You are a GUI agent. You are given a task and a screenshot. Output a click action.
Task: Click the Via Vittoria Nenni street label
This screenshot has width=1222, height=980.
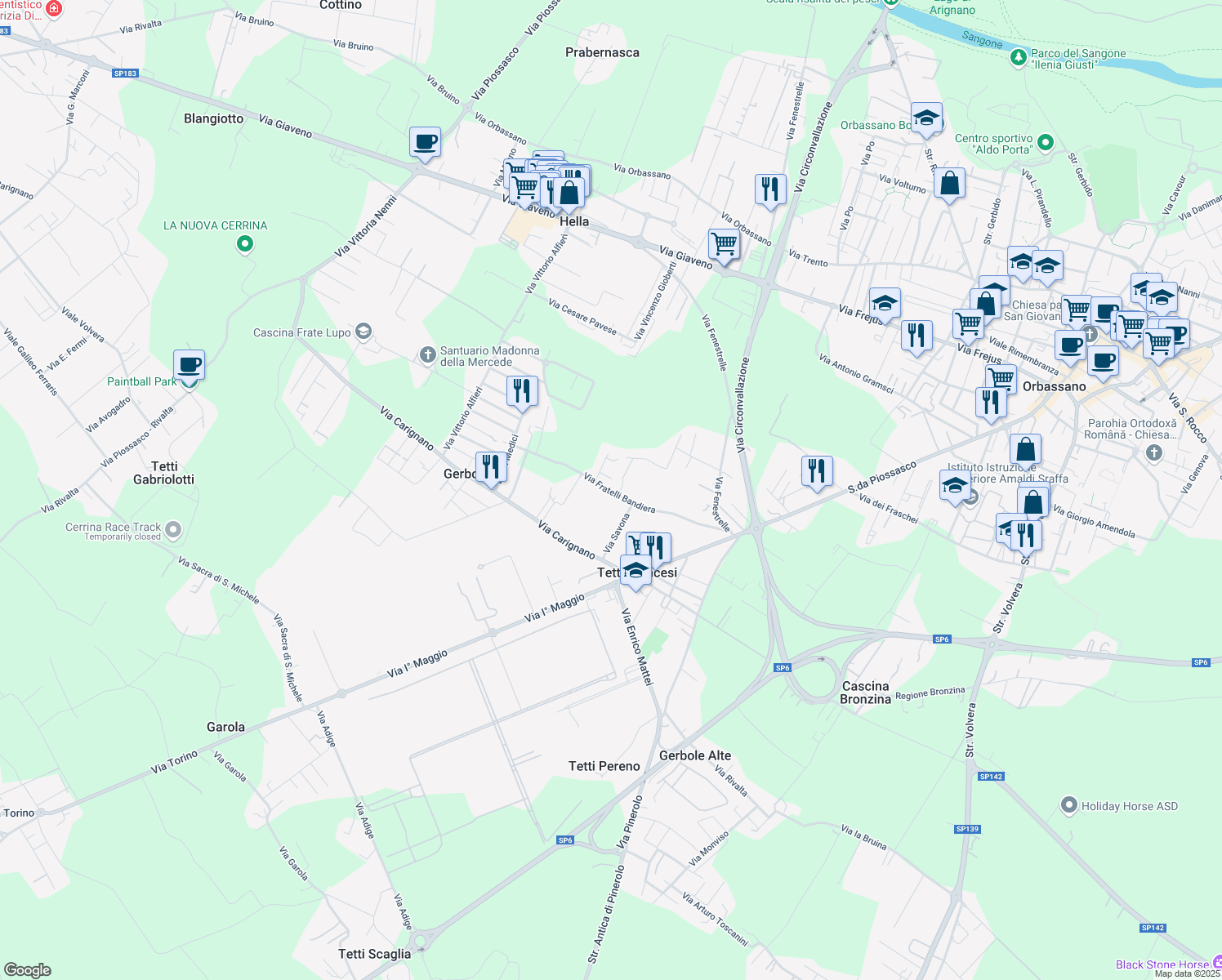[x=366, y=226]
